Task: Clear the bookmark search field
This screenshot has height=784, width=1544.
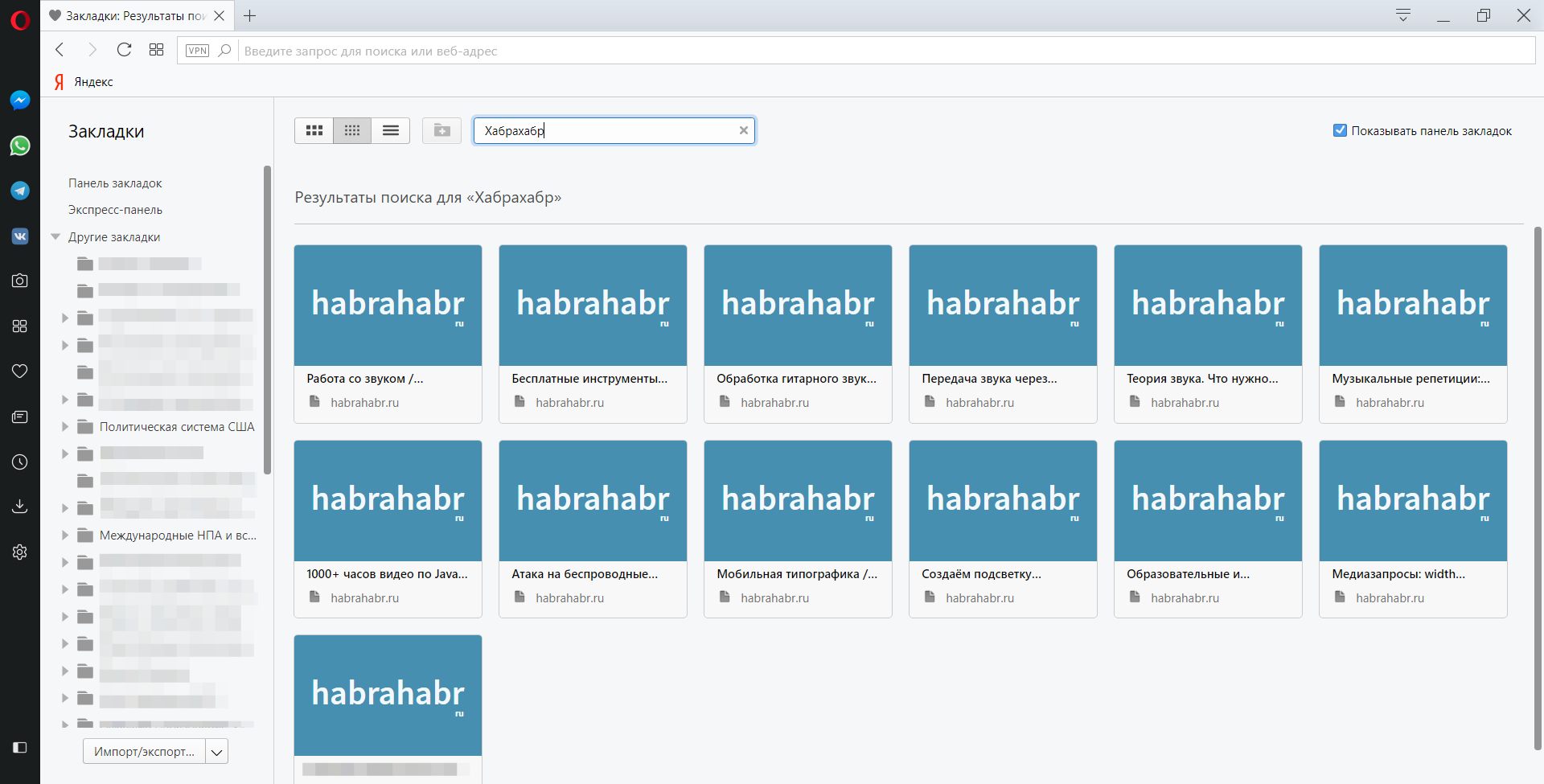Action: (x=744, y=130)
